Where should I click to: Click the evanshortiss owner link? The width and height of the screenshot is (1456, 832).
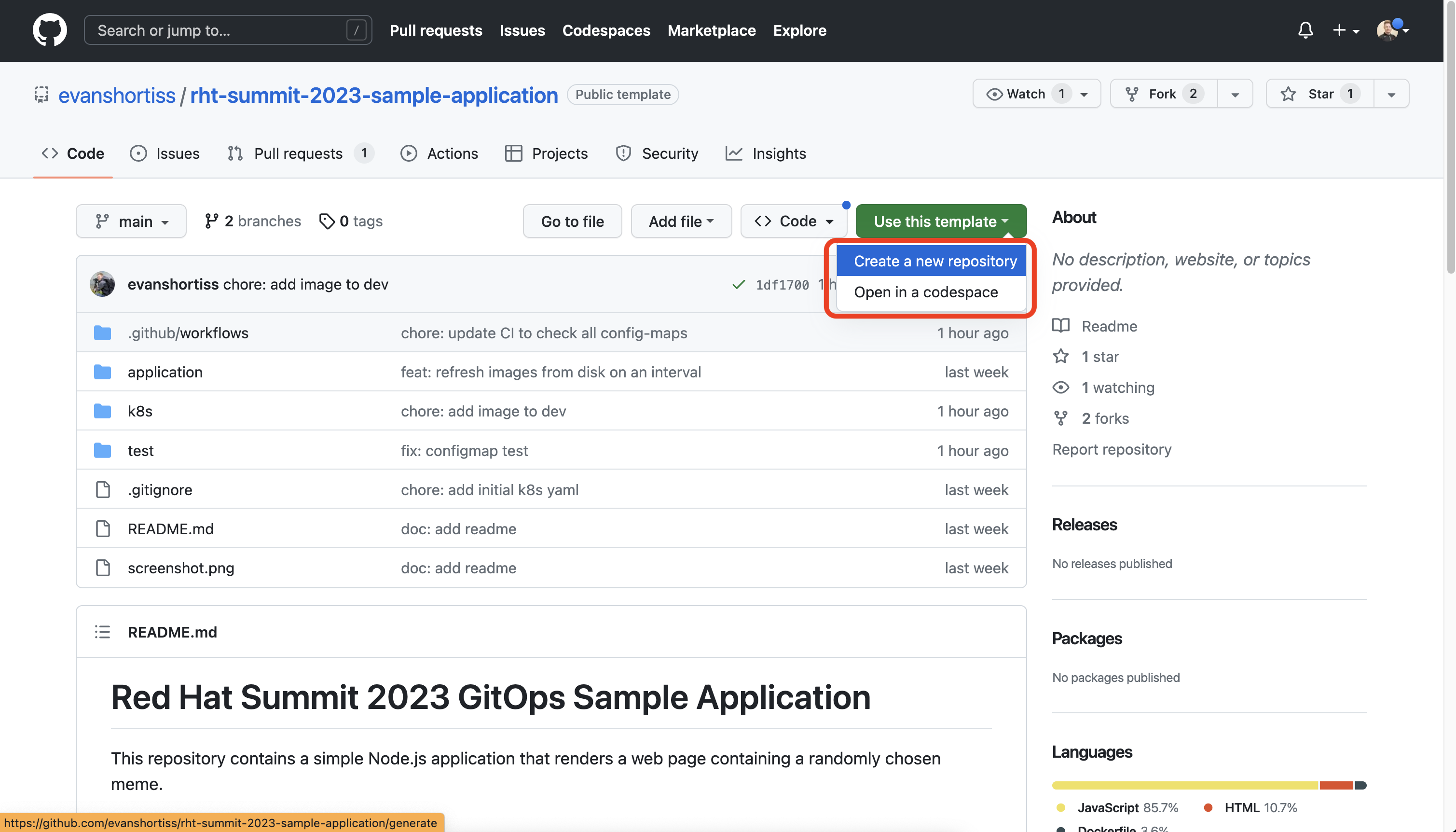[117, 95]
